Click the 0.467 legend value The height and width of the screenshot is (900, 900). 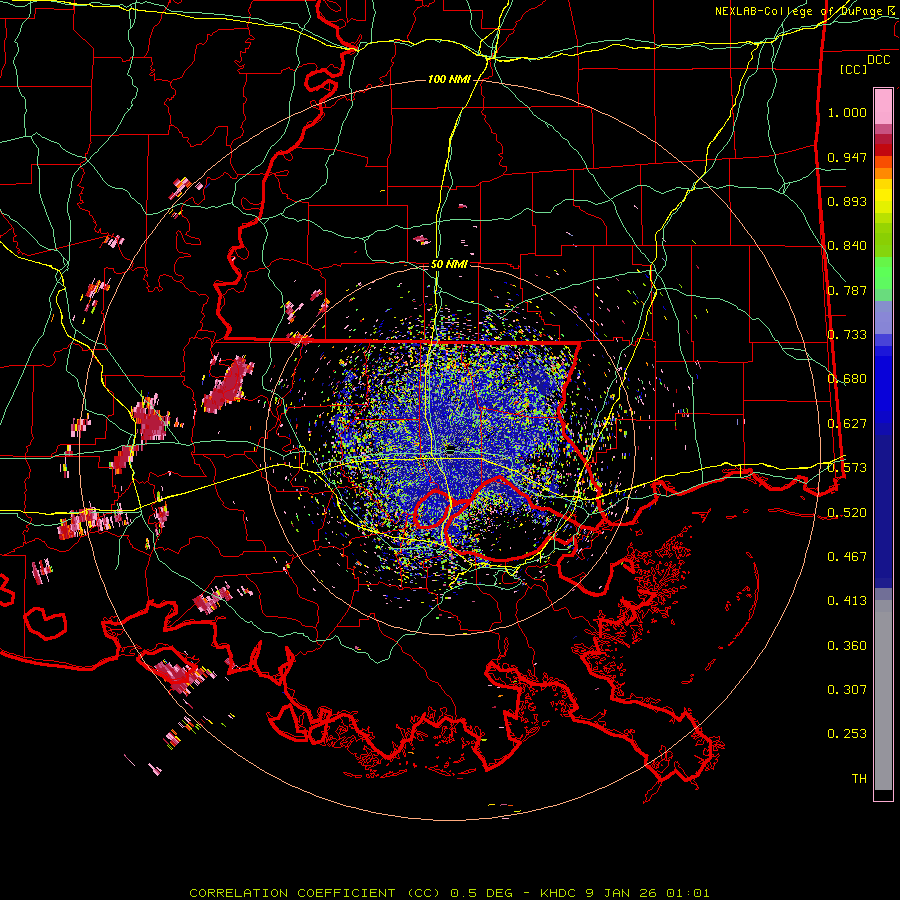click(847, 557)
